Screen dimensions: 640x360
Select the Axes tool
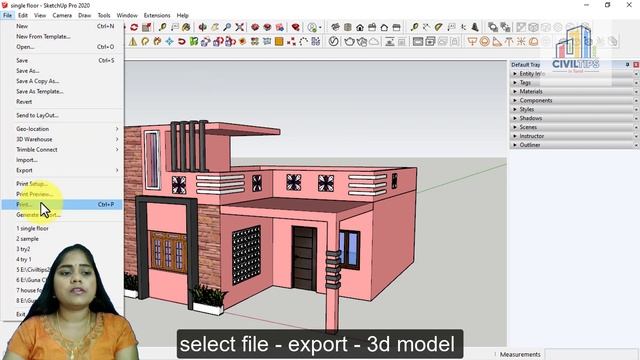point(463,27)
